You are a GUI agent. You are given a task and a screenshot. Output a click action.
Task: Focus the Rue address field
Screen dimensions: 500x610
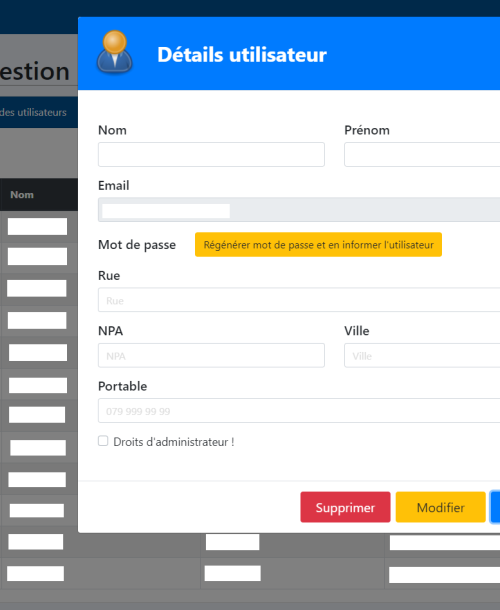point(299,300)
